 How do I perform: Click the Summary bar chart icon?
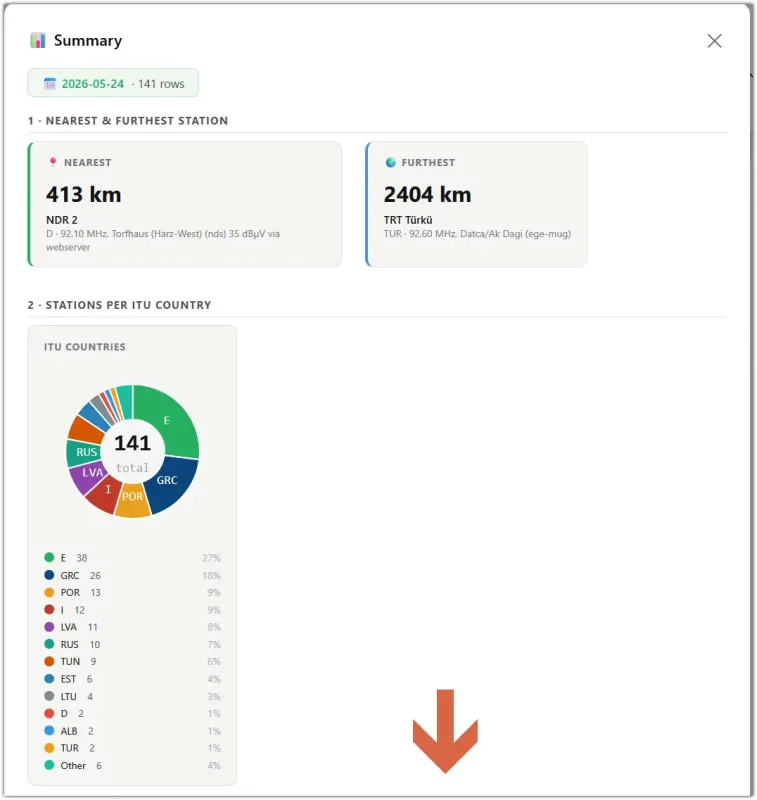(38, 40)
